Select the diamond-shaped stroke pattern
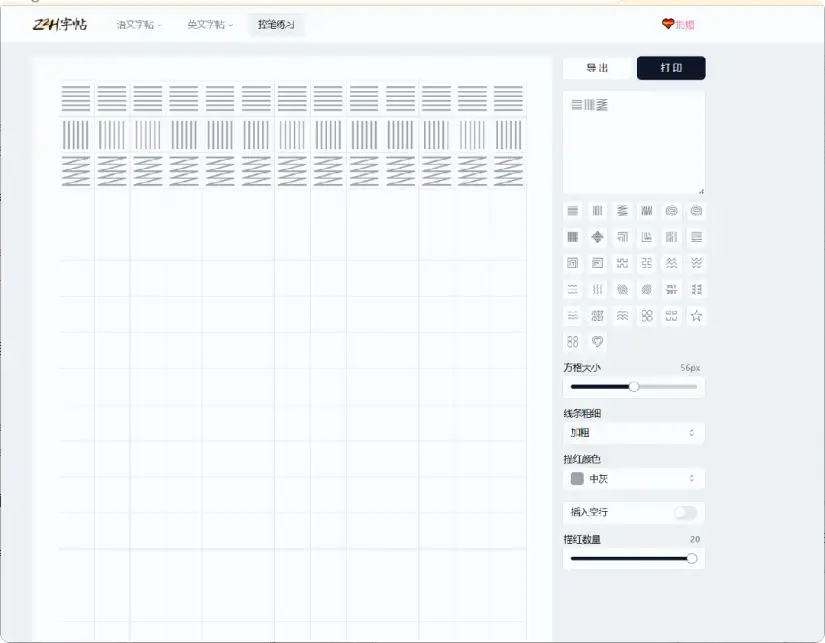 click(x=597, y=237)
